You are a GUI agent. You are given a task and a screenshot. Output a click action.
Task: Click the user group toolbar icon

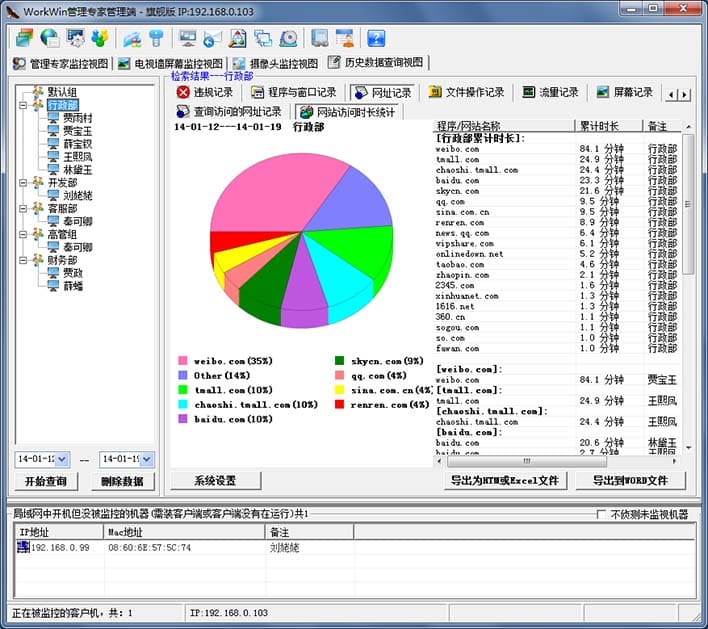(100, 38)
